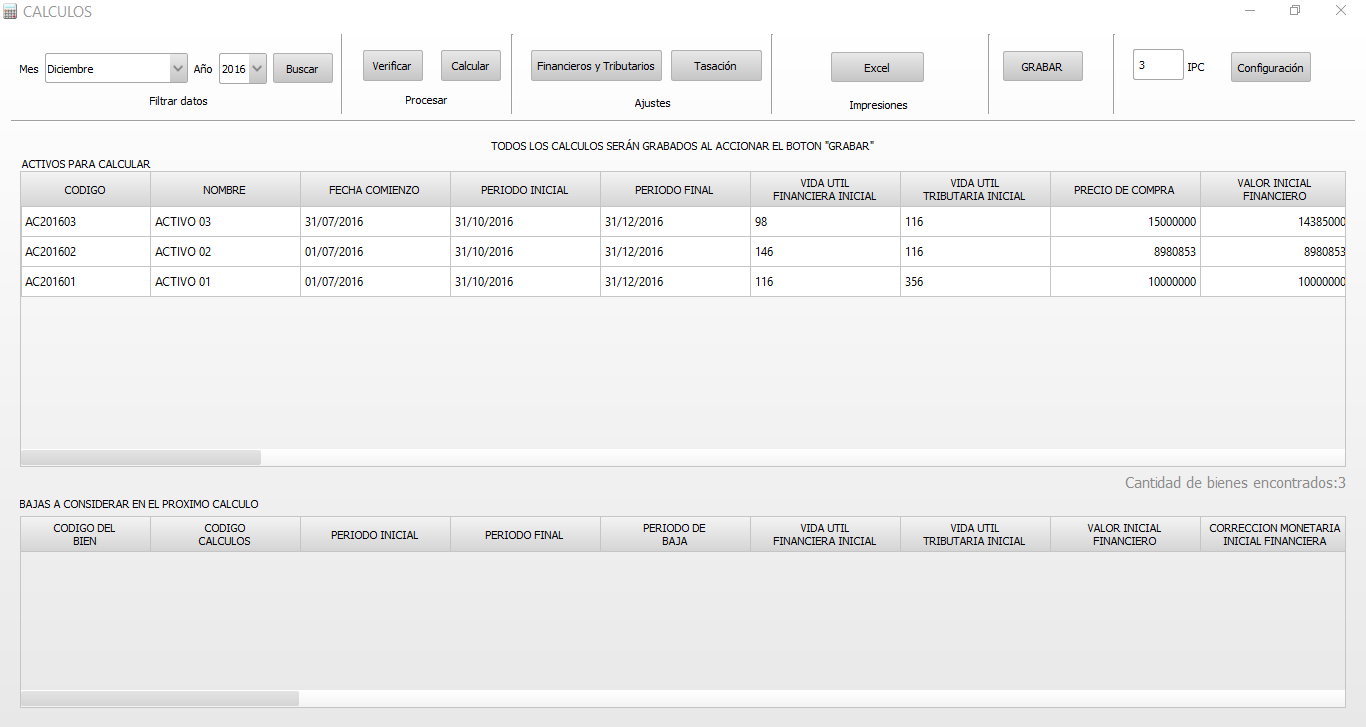Export using the Excel button
1366x727 pixels.
(877, 68)
